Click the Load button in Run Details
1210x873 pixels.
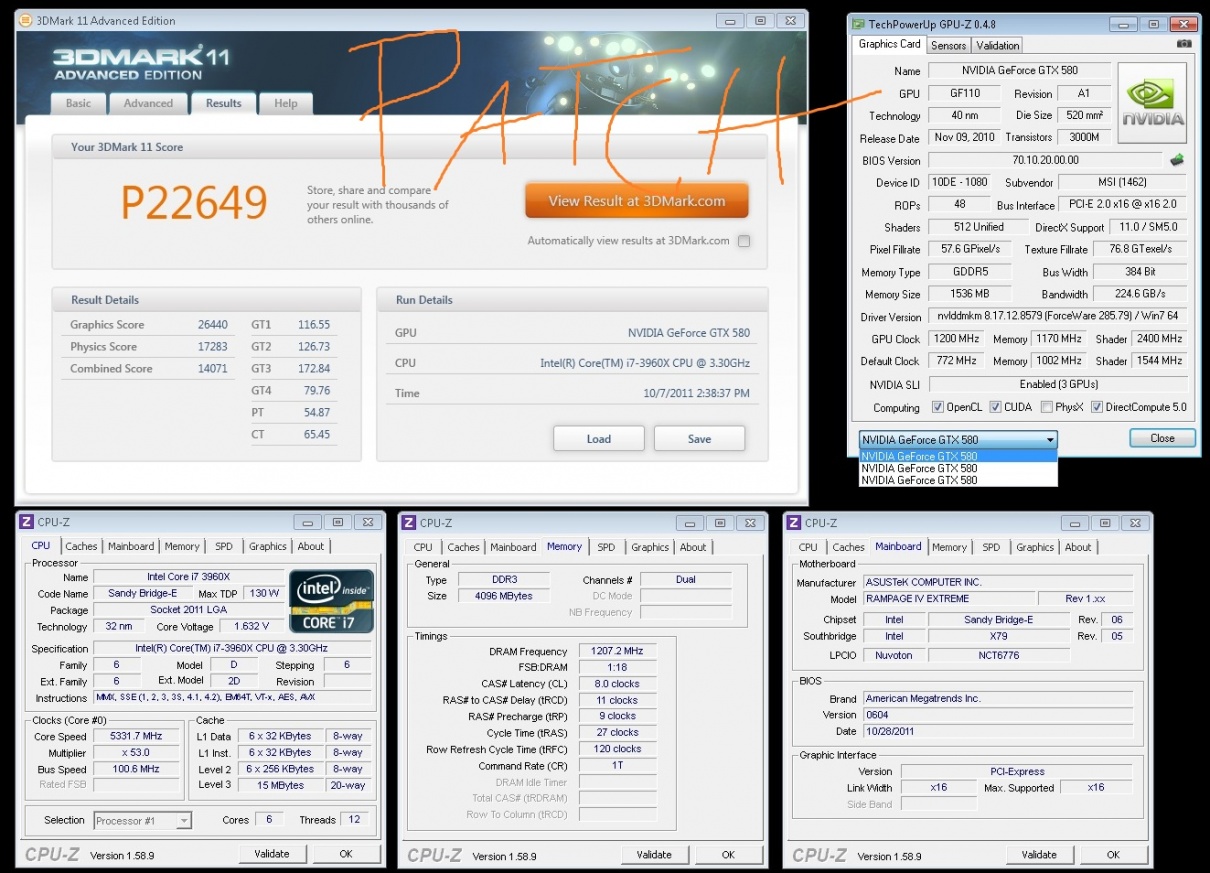598,439
